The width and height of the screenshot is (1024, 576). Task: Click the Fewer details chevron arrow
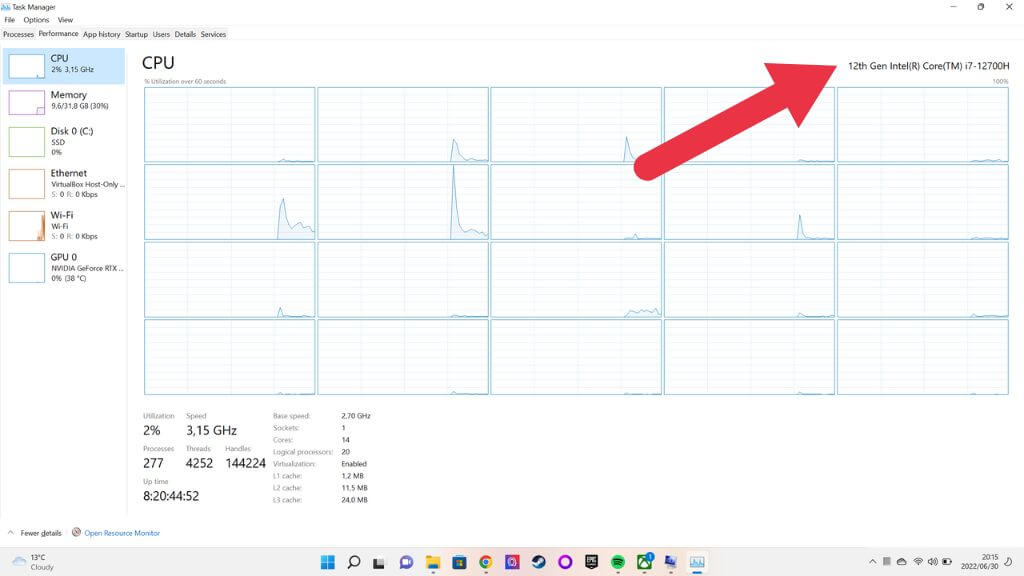(x=10, y=533)
